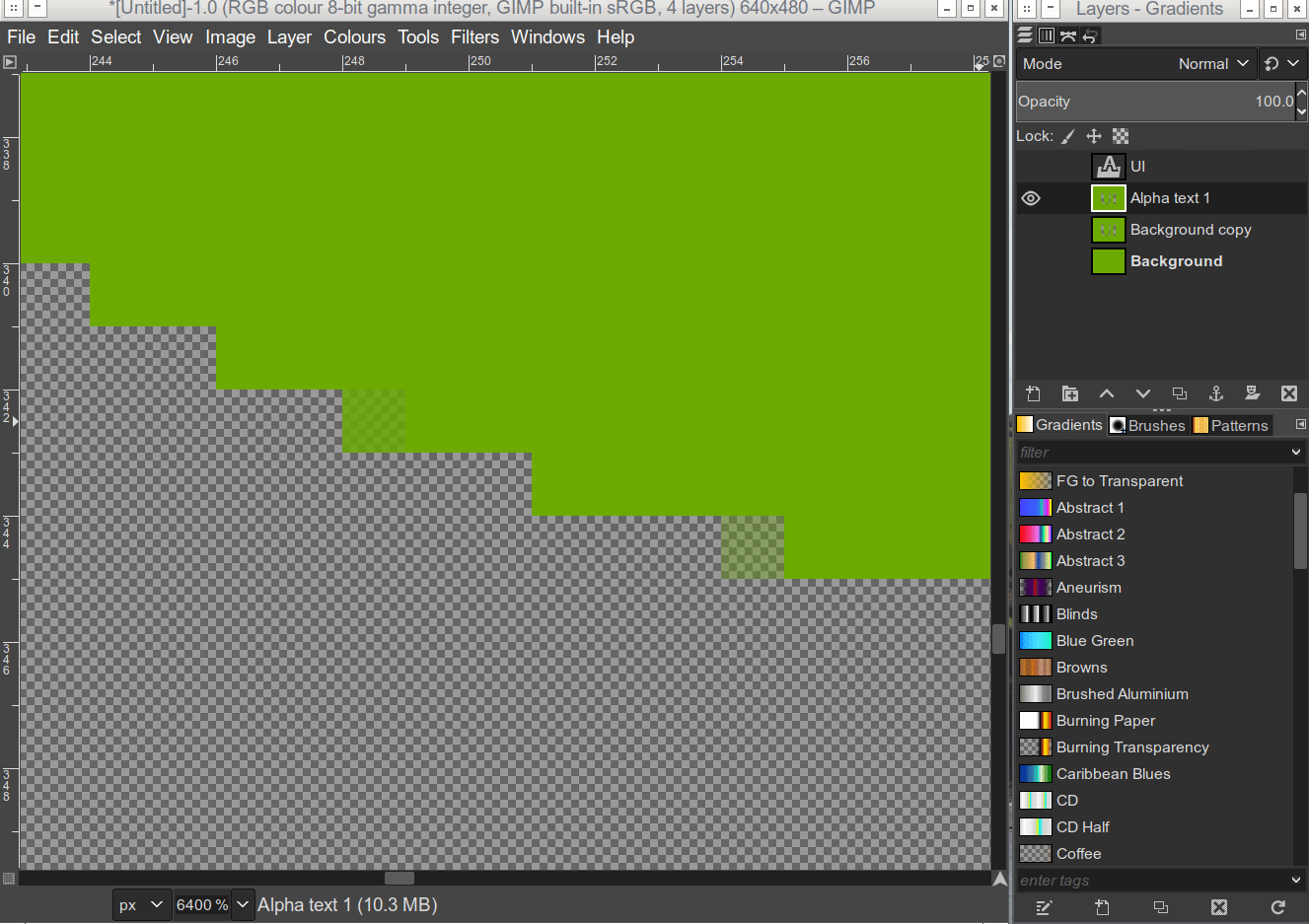Create a new layer group
Image resolution: width=1309 pixels, height=924 pixels.
tap(1070, 393)
